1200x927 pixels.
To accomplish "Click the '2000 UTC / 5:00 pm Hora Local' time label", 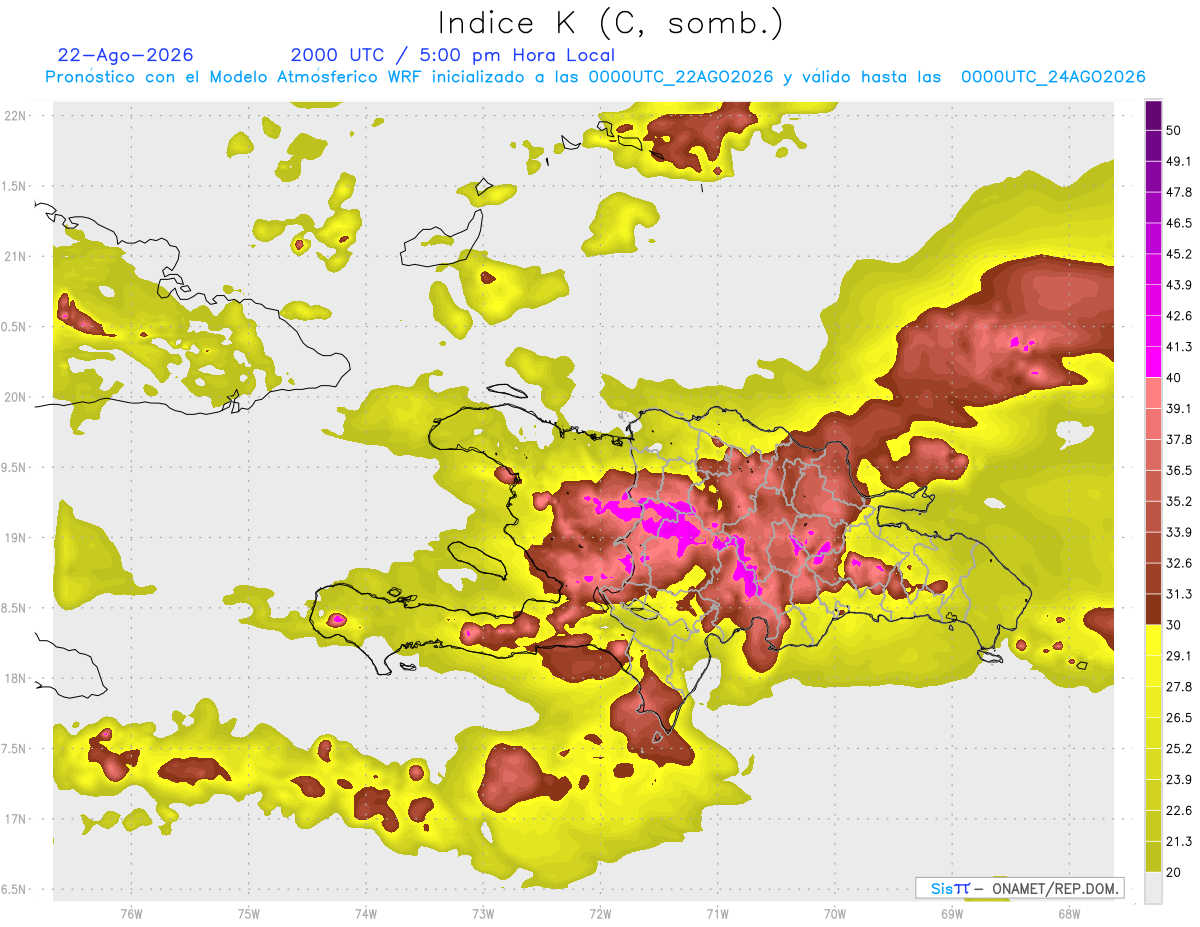I will [453, 55].
